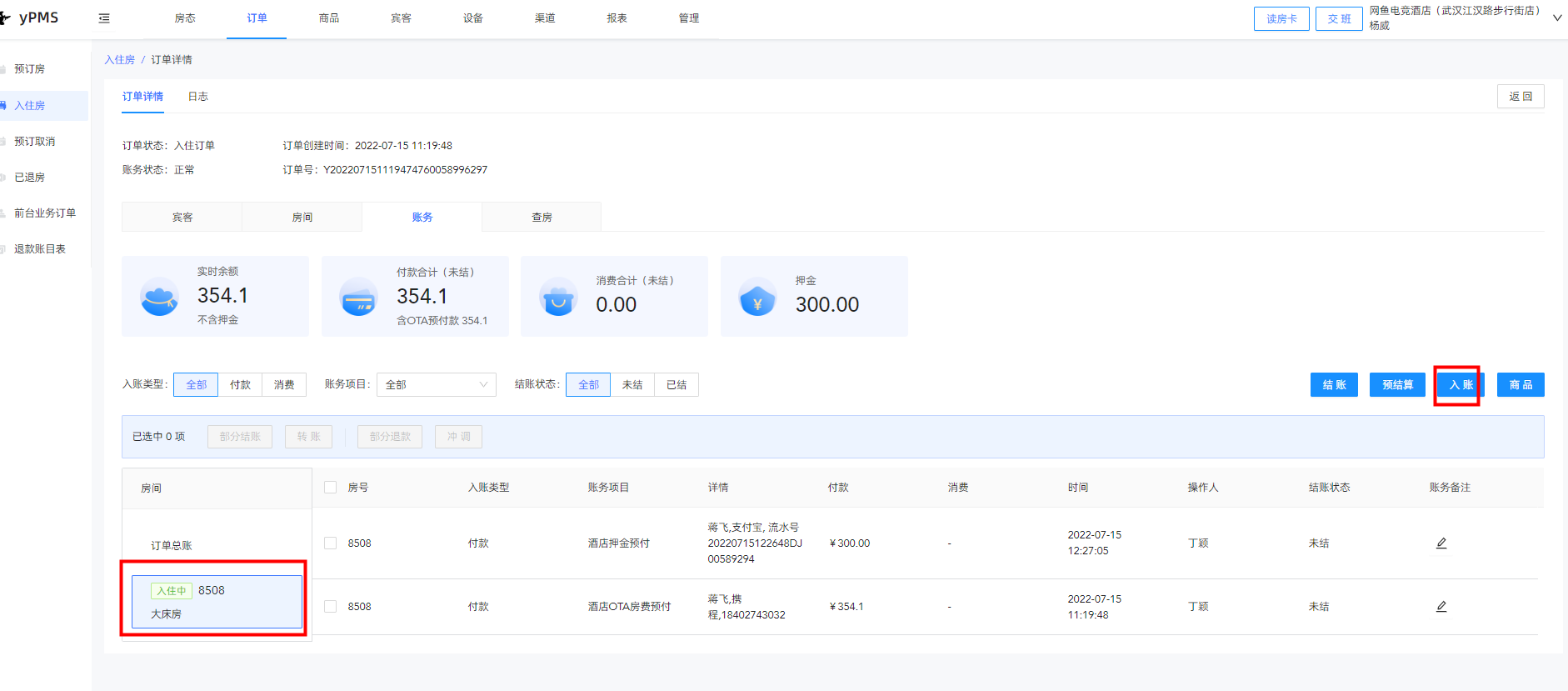Select 消费 under 入账类型
This screenshot has width=1568, height=691.
[284, 384]
